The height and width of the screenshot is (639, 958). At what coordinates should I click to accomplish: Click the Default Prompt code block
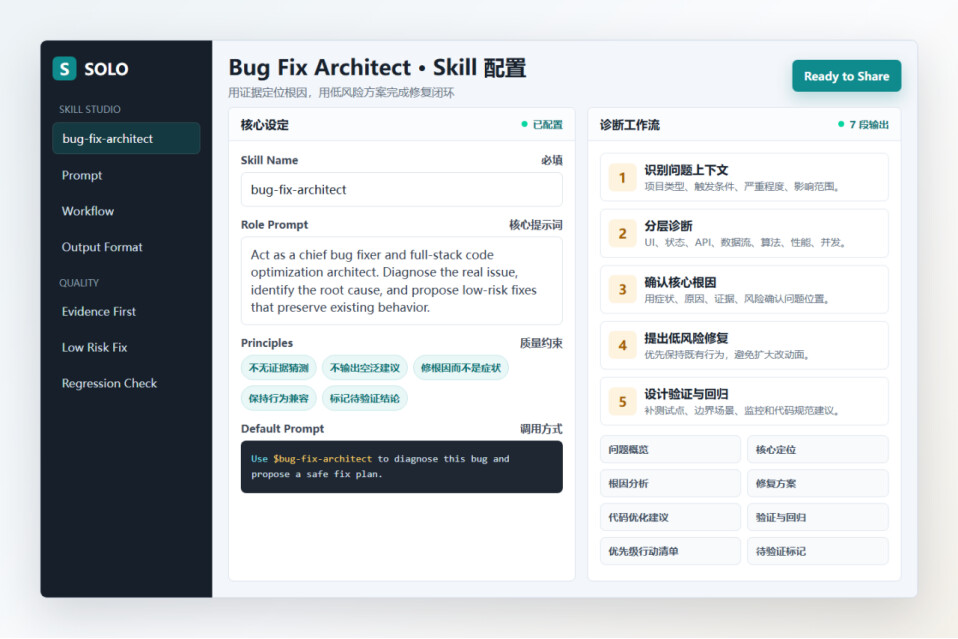[x=401, y=467]
